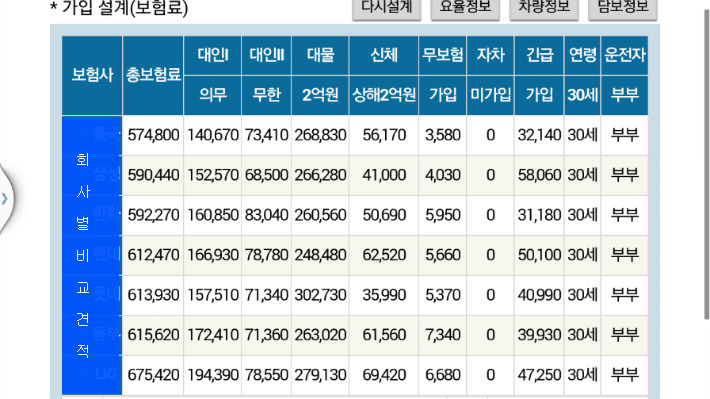Click the 자차 header cell
Viewport: 710px width, 399px height.
[x=490, y=55]
